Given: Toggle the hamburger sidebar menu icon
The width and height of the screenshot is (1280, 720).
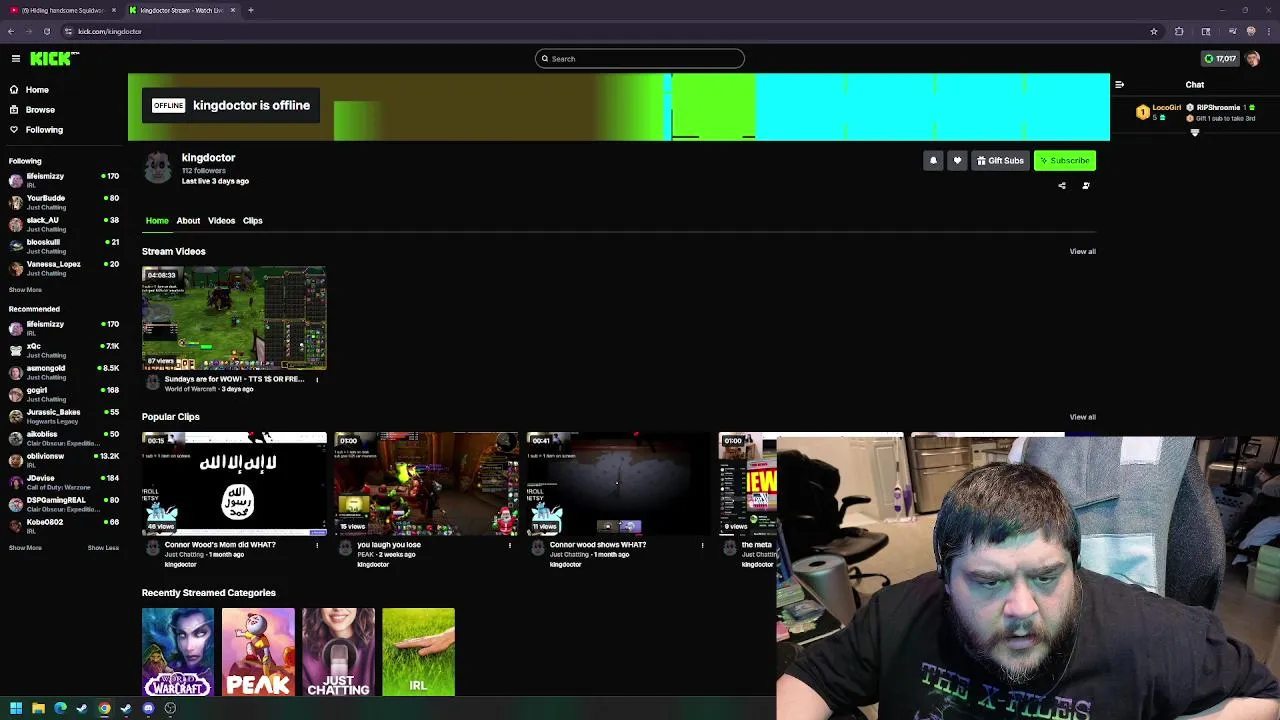Looking at the screenshot, I should 16,59.
